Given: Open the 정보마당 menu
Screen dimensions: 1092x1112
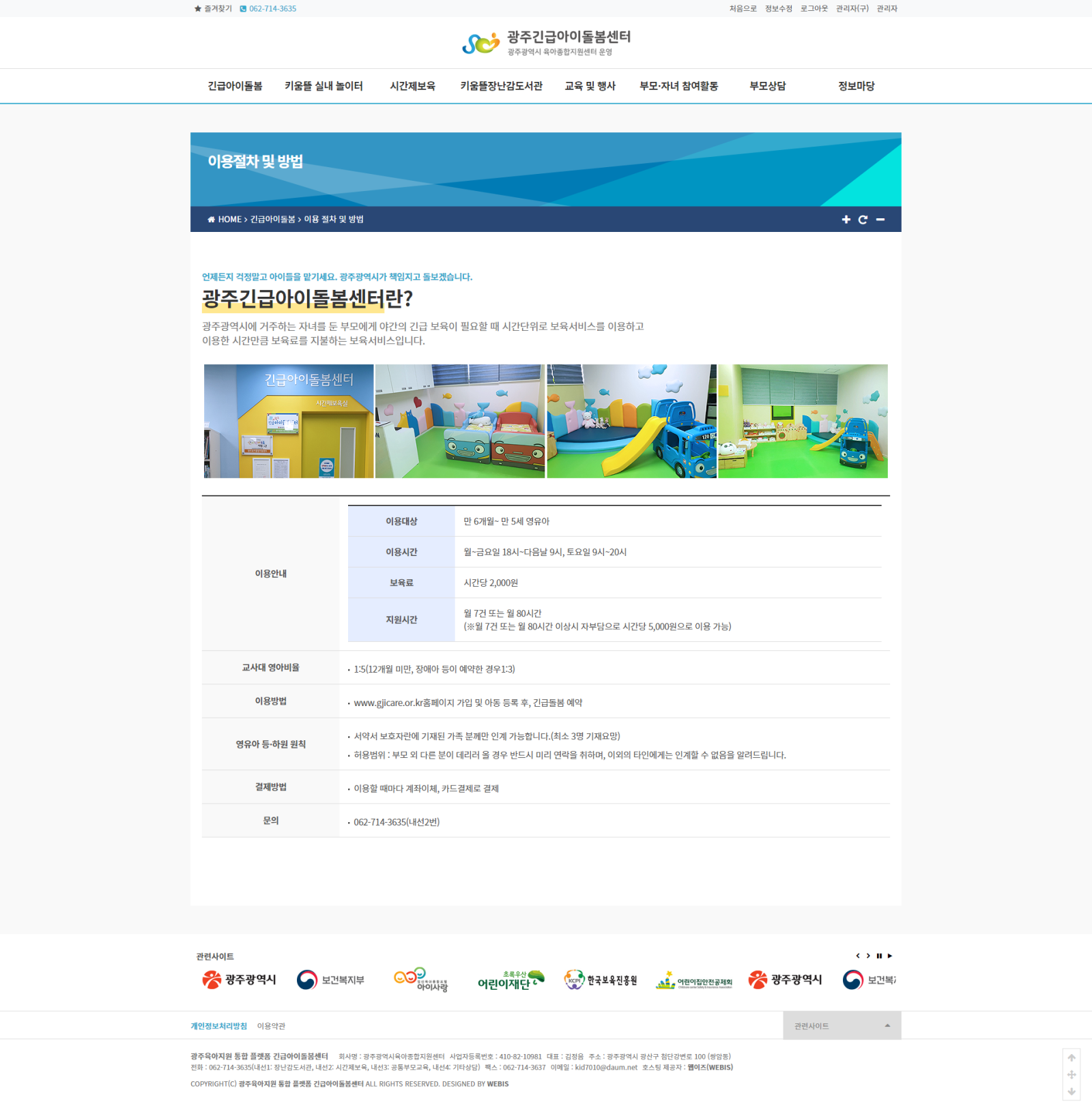Looking at the screenshot, I should point(856,86).
